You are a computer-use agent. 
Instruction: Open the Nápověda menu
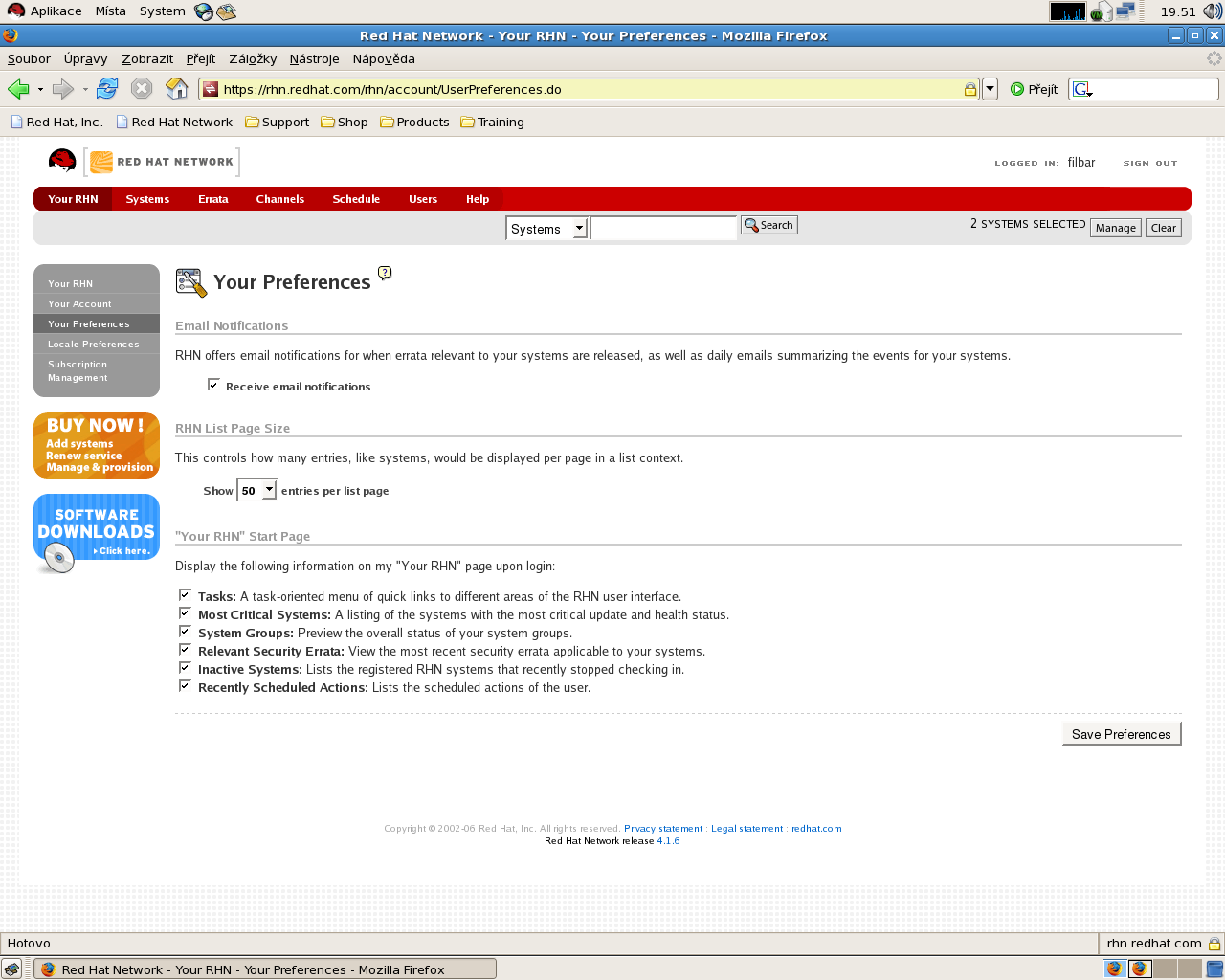click(384, 58)
